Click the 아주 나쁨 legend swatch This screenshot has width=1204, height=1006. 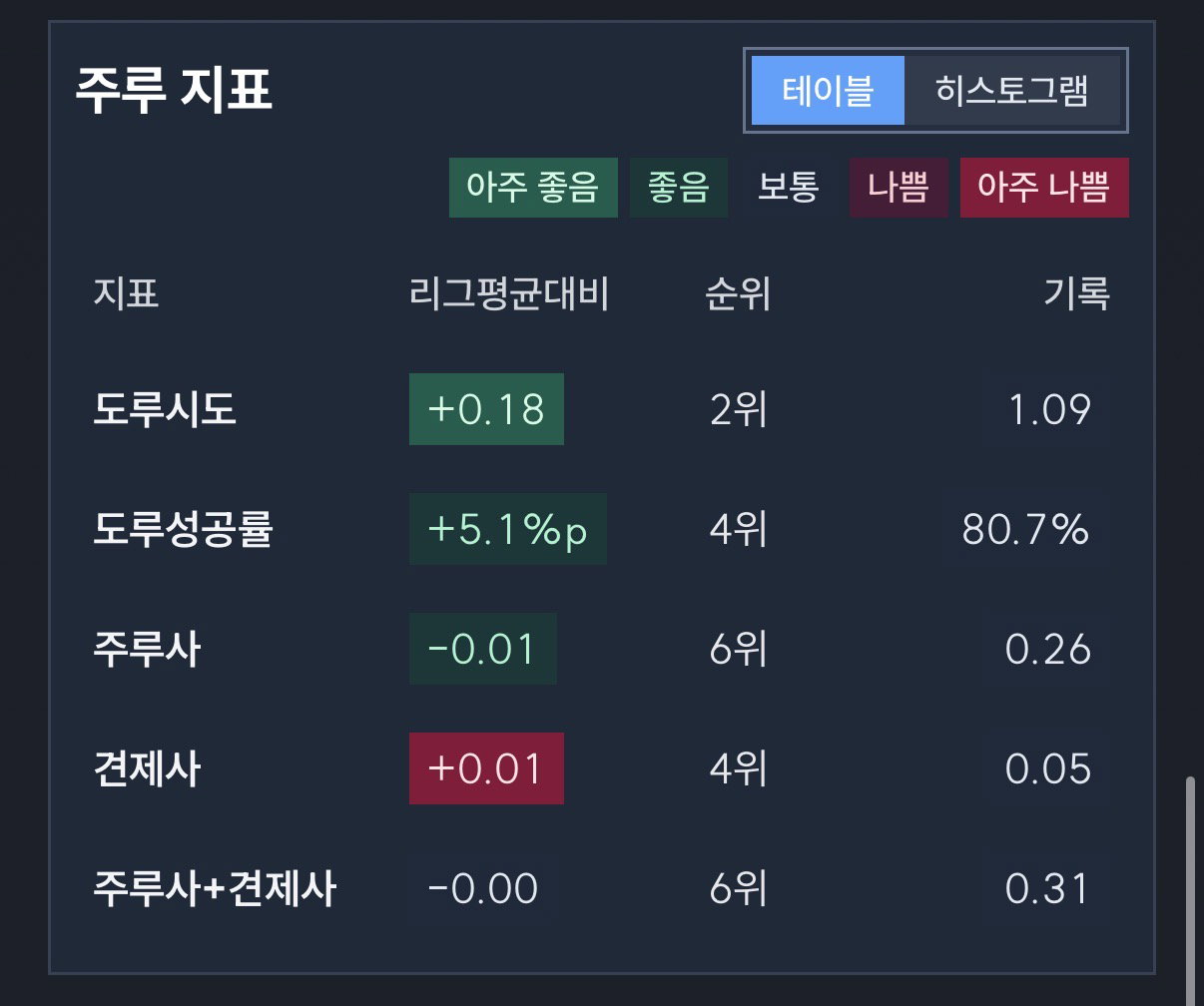click(x=1044, y=188)
